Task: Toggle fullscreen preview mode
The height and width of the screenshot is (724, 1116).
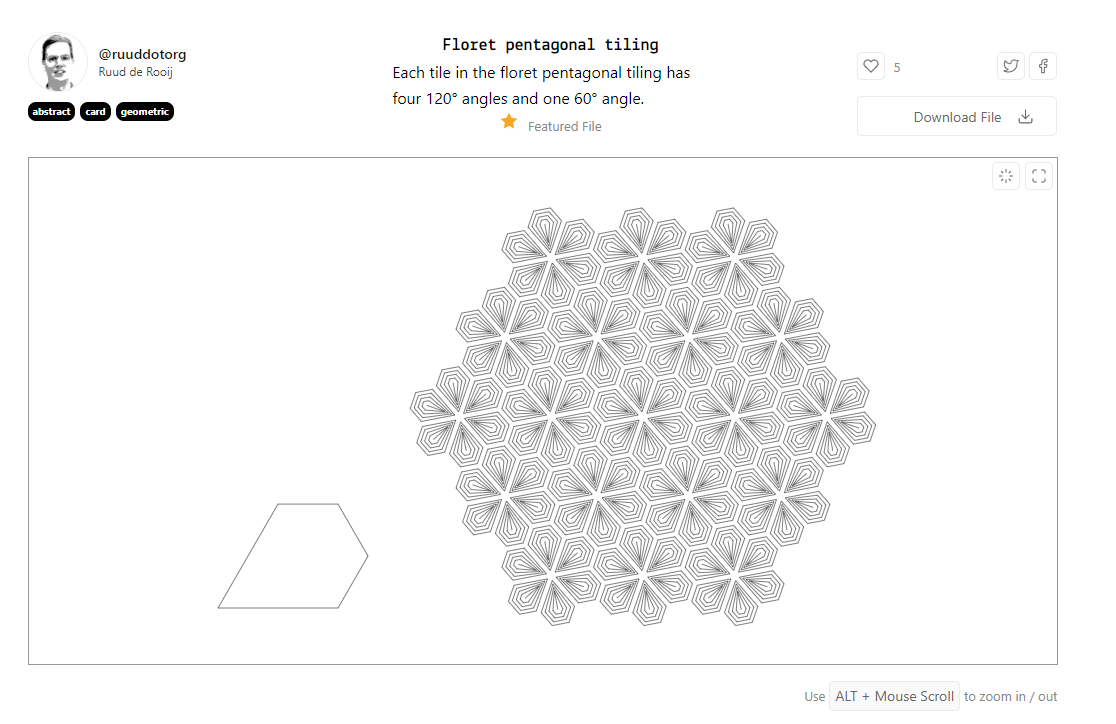Action: tap(1038, 176)
